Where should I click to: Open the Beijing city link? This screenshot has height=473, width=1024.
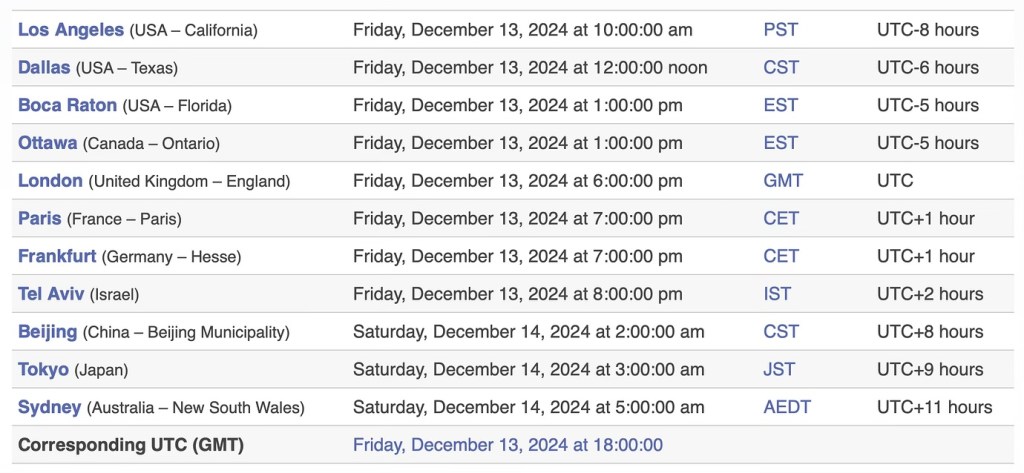48,331
